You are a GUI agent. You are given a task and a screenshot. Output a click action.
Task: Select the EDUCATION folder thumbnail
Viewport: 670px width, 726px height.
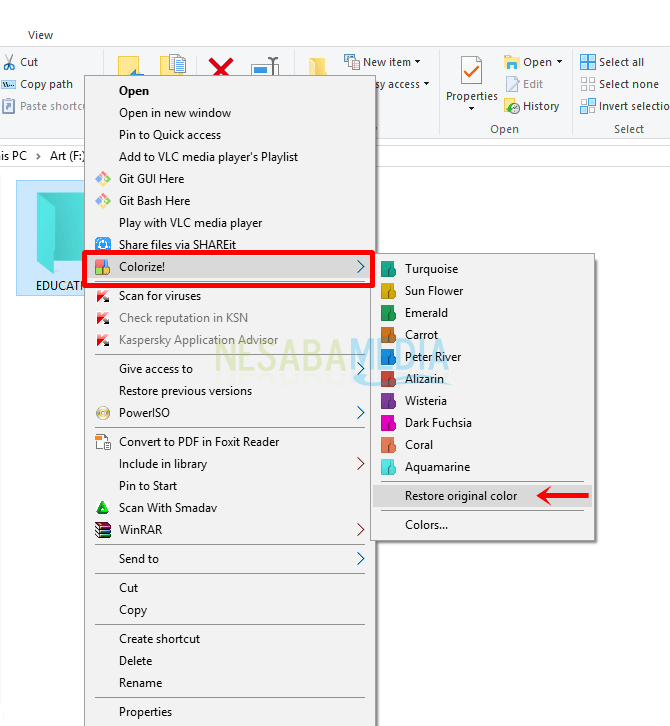[x=51, y=237]
